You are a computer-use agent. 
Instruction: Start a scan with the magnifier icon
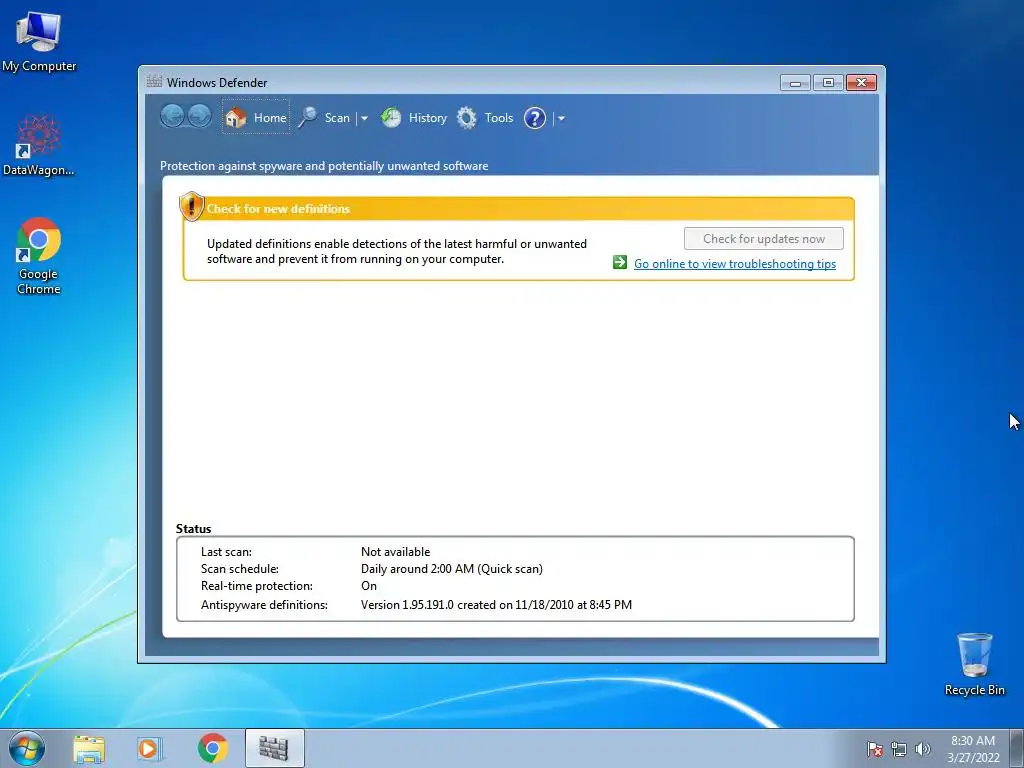(x=308, y=118)
